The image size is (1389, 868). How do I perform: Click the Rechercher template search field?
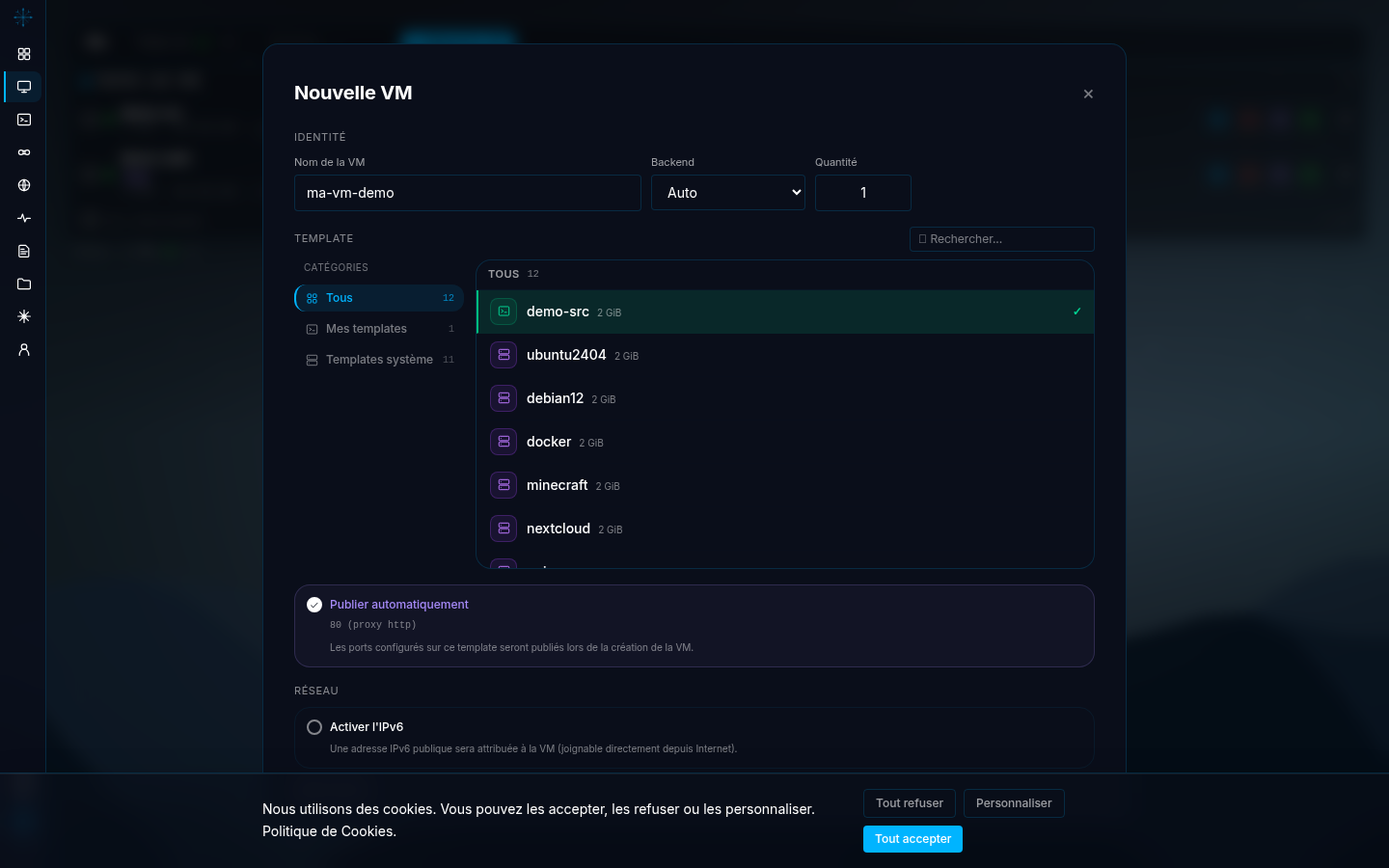coord(1002,239)
